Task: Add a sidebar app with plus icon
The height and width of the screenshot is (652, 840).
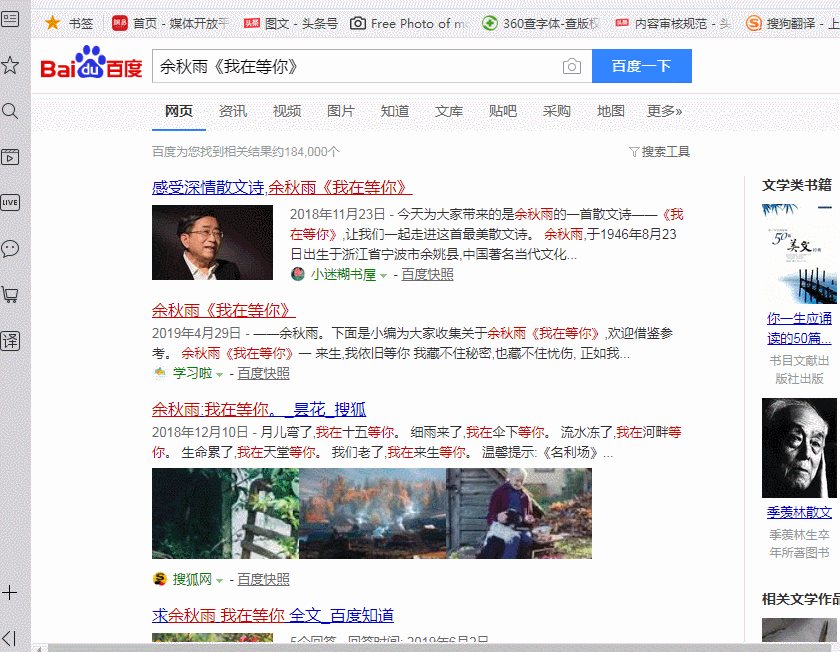Action: click(10, 593)
